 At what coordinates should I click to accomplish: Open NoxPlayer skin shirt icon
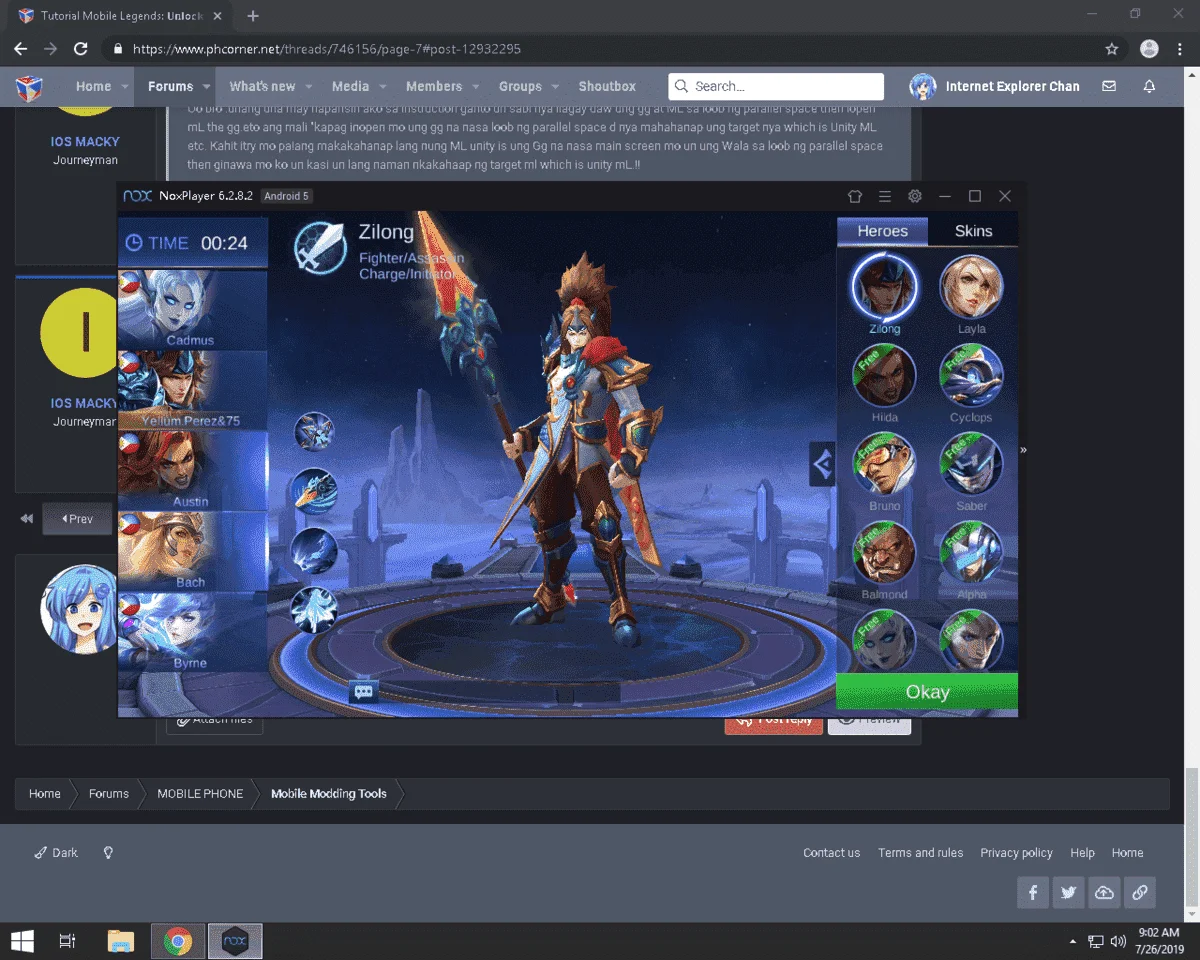pos(854,196)
